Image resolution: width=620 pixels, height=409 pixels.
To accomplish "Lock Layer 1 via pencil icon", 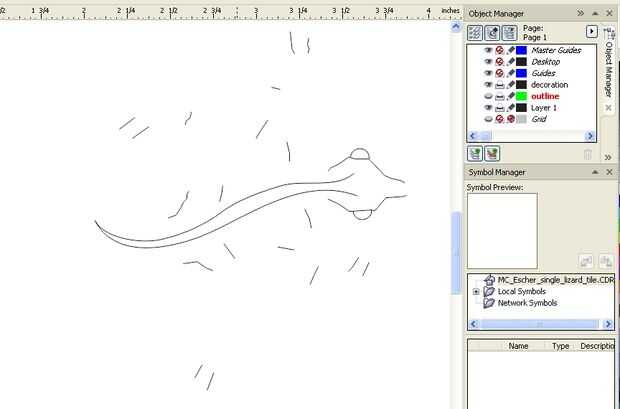I will point(510,108).
